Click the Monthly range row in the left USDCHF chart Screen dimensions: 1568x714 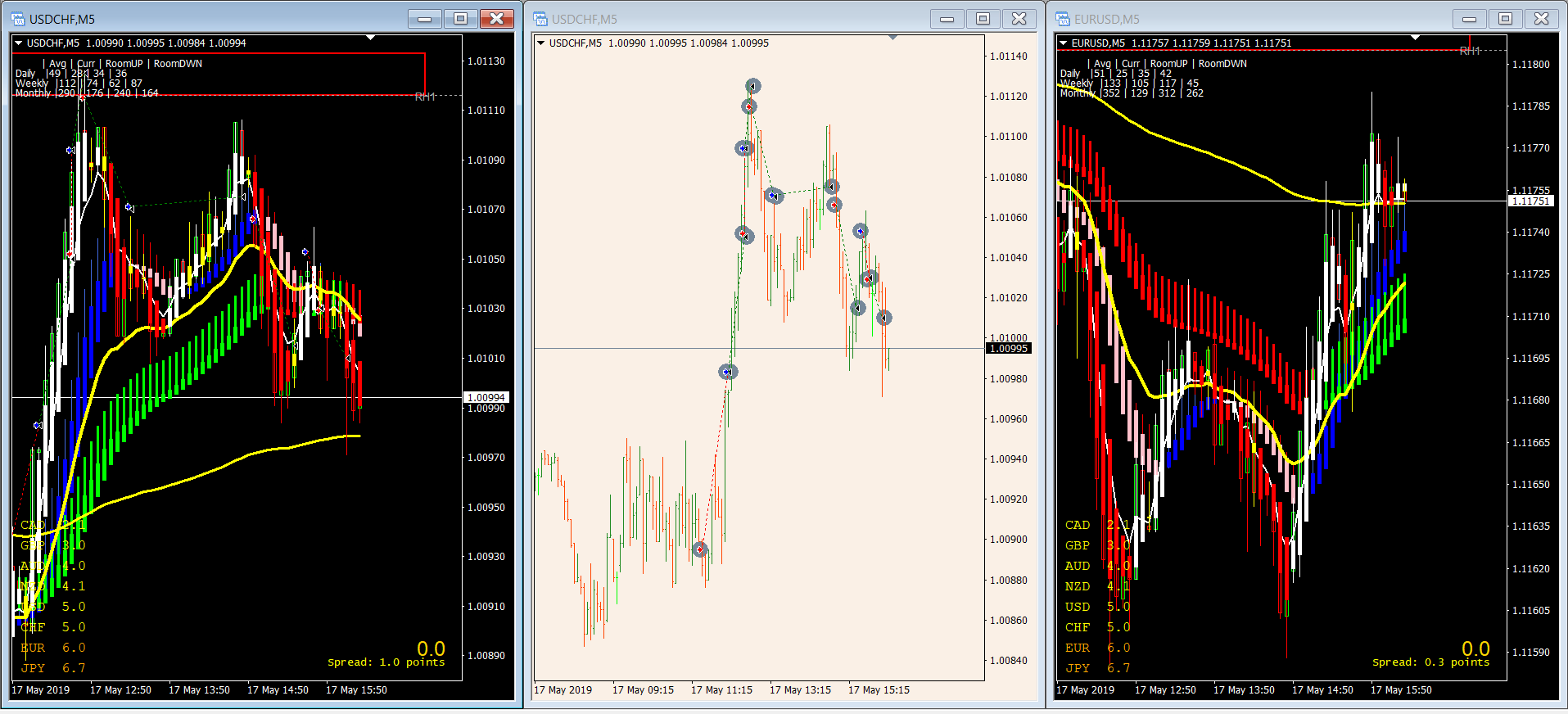click(87, 93)
